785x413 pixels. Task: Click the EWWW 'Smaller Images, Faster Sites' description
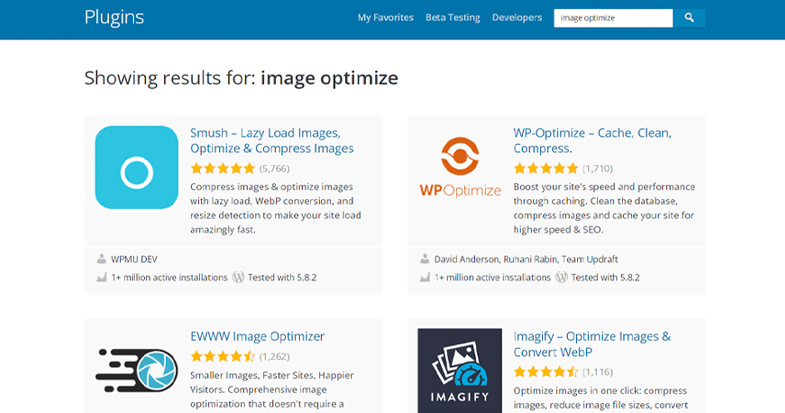tap(272, 389)
